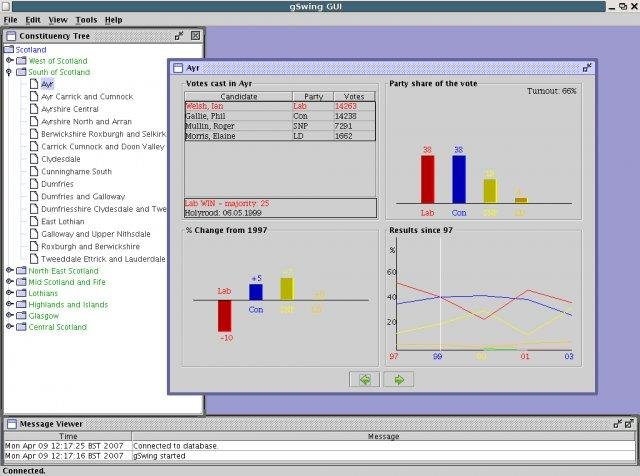Expand the Central Scotland node

tap(9, 327)
